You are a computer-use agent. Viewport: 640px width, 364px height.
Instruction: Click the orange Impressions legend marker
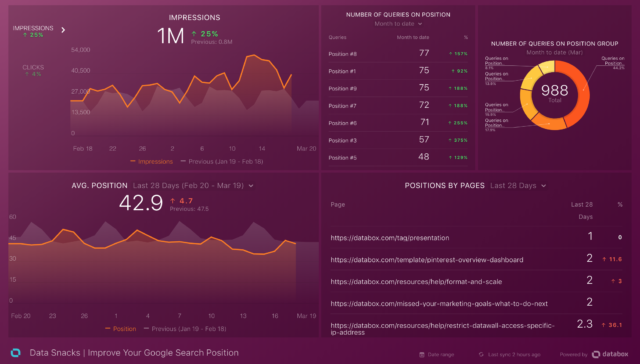(x=133, y=162)
